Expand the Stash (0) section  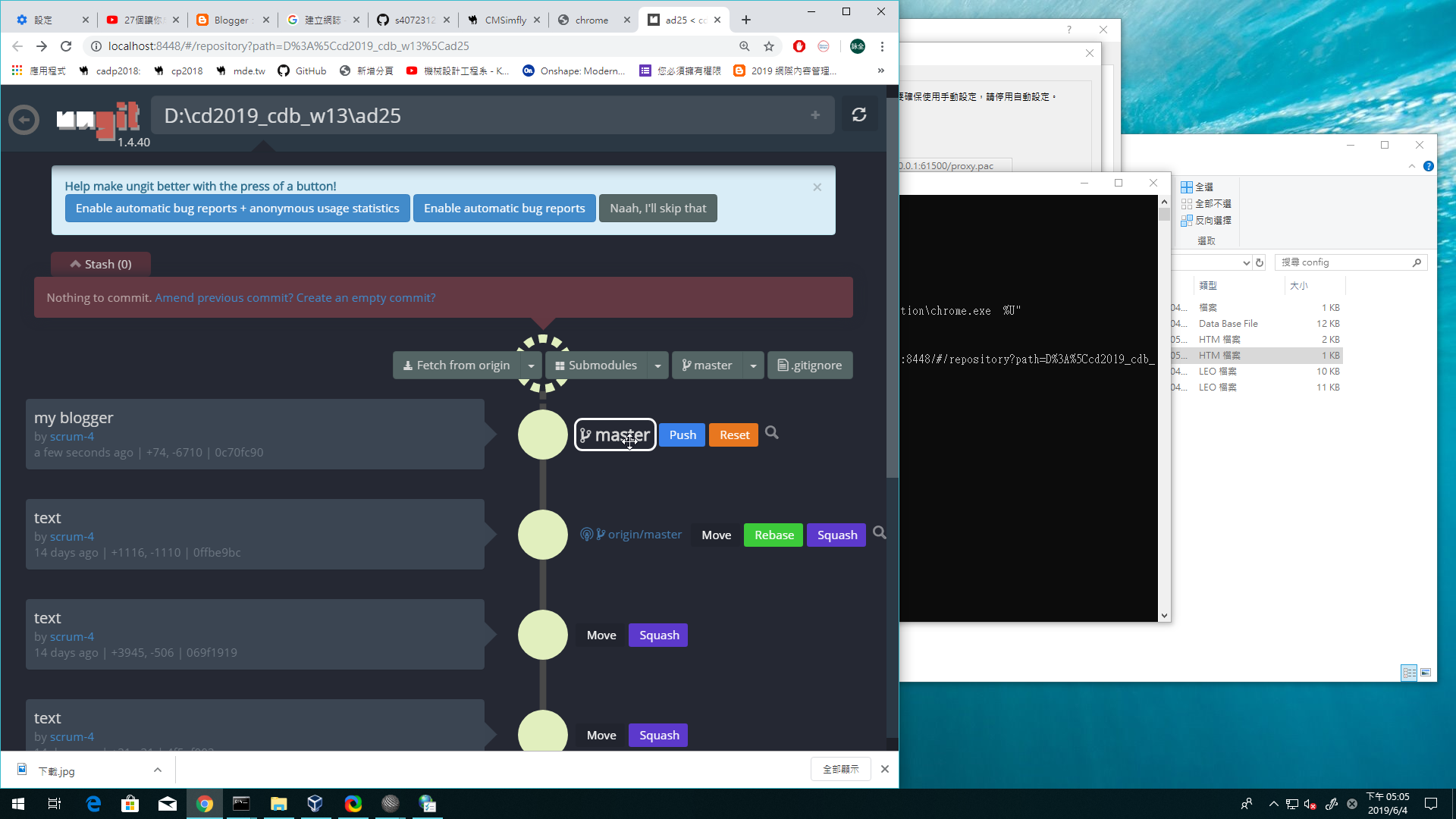click(101, 264)
